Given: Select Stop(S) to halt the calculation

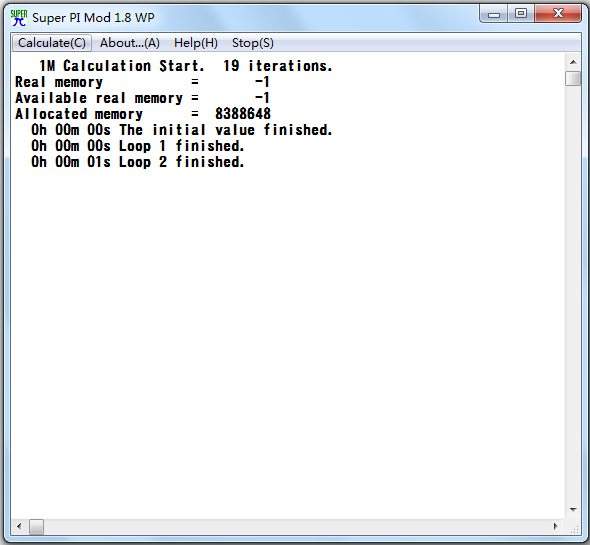Looking at the screenshot, I should coord(252,43).
